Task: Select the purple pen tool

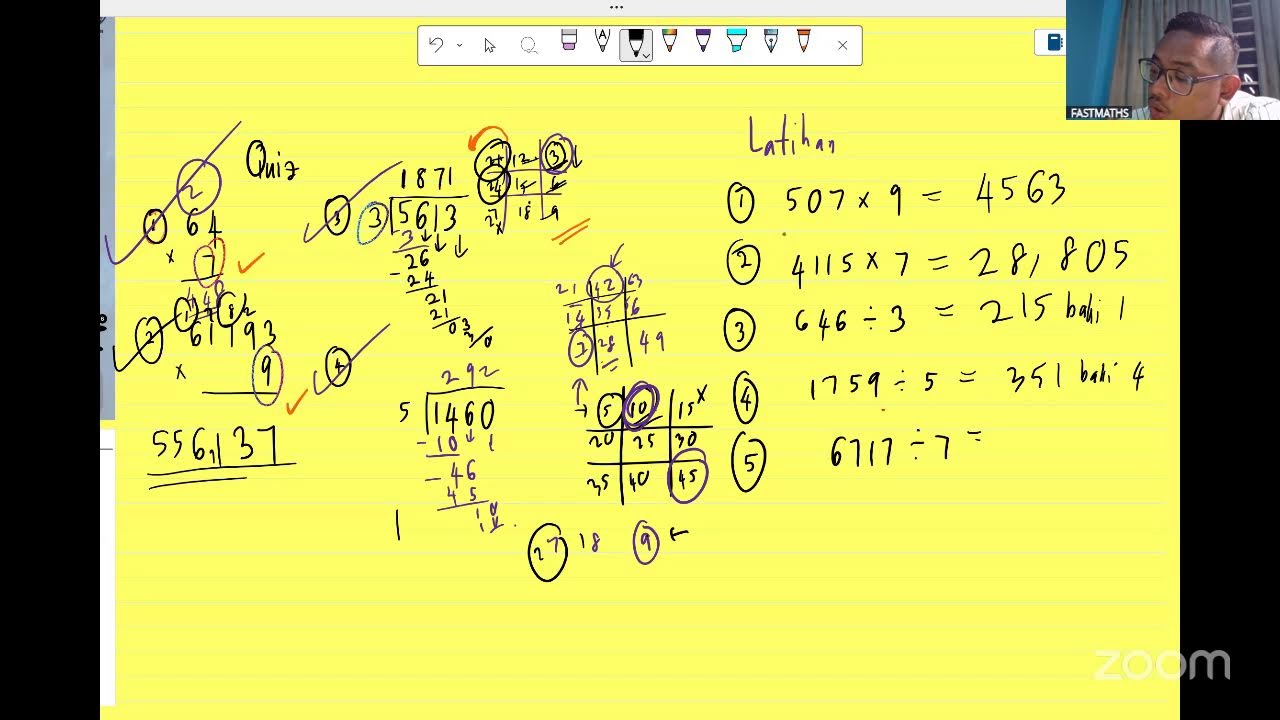Action: (x=703, y=41)
